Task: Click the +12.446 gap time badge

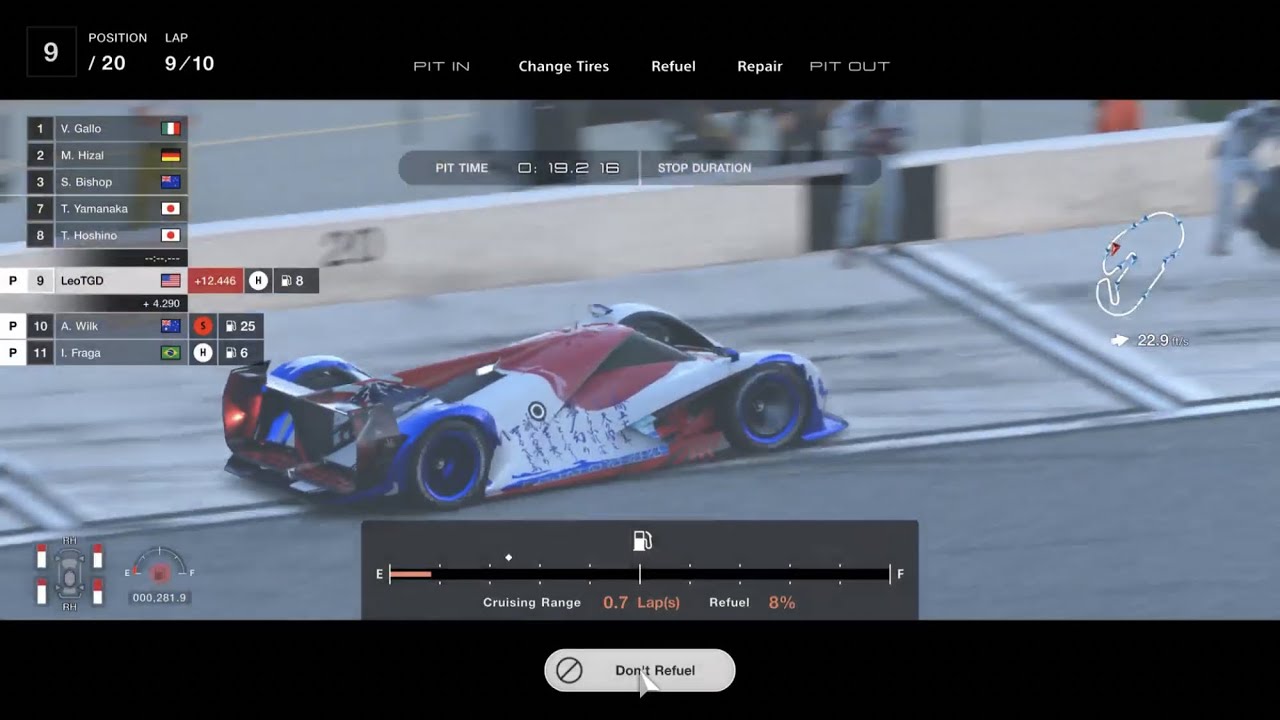Action: tap(215, 281)
